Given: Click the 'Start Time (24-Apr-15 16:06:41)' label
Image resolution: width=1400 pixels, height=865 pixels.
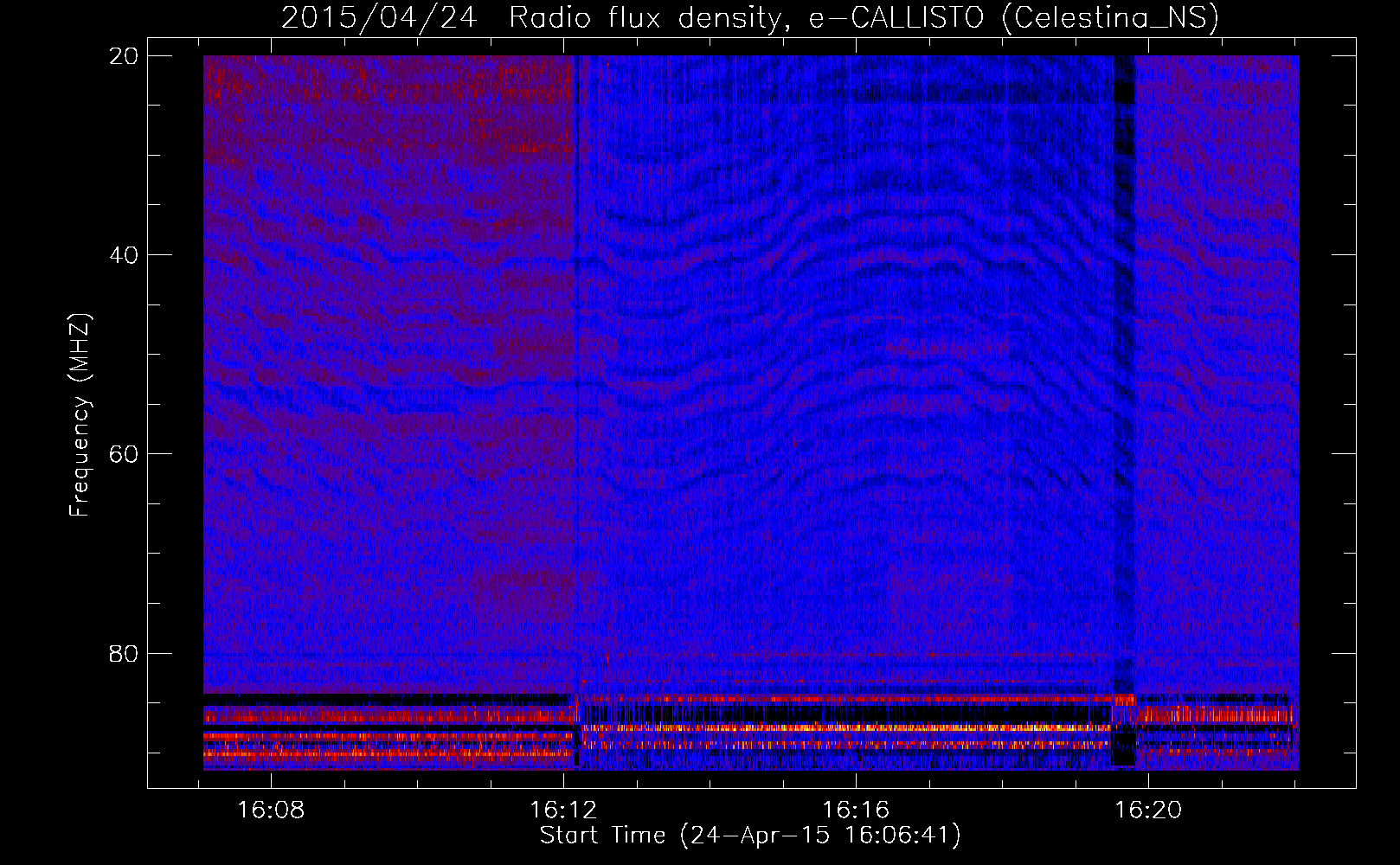Looking at the screenshot, I should pos(750,836).
